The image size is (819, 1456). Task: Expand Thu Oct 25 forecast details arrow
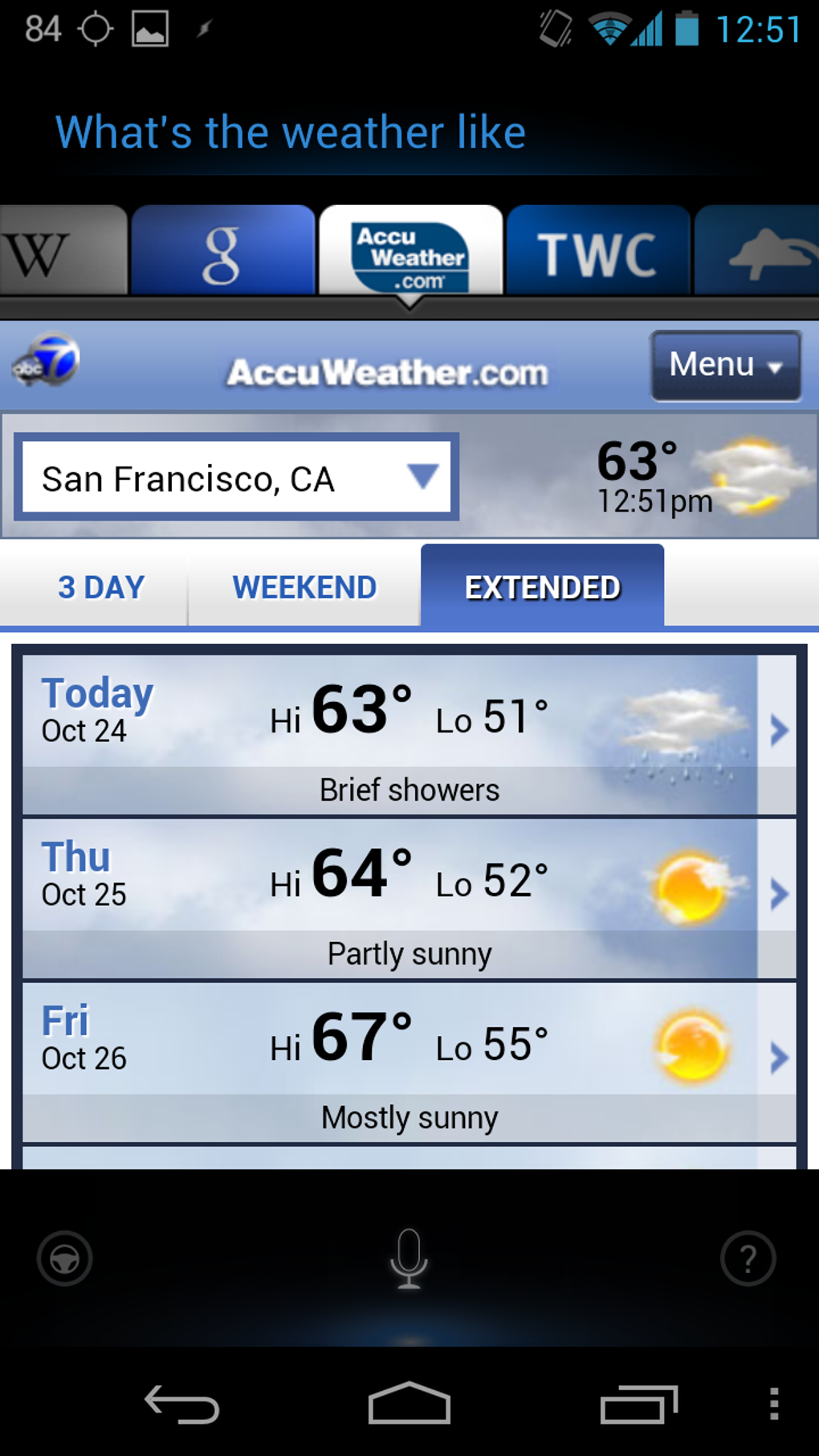[778, 894]
